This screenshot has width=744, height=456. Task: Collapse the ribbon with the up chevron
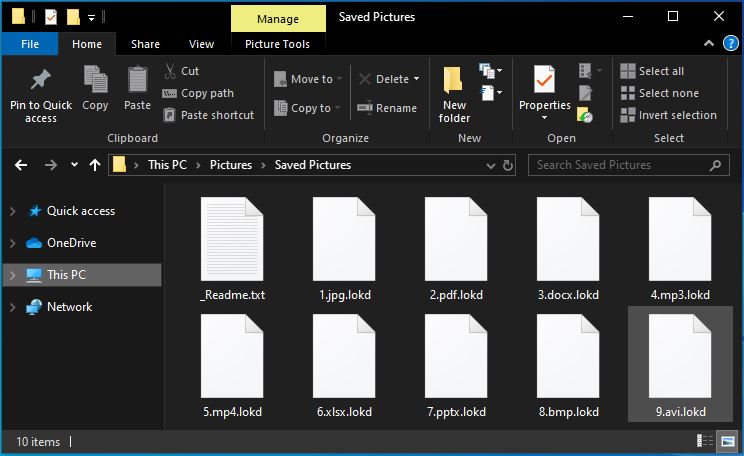coord(709,44)
